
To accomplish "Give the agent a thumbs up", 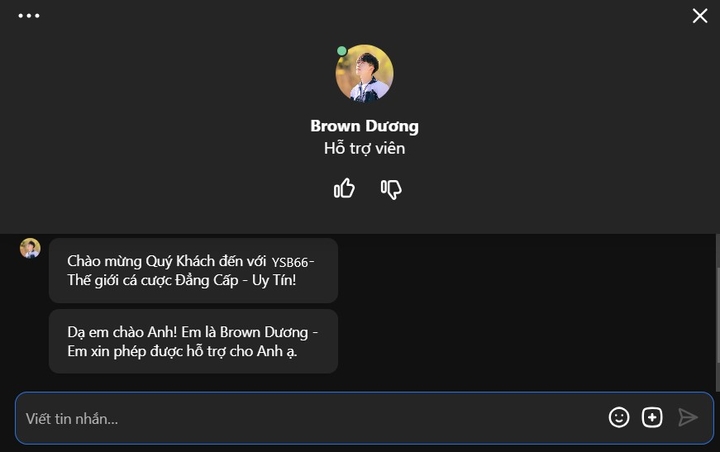I will (x=344, y=188).
